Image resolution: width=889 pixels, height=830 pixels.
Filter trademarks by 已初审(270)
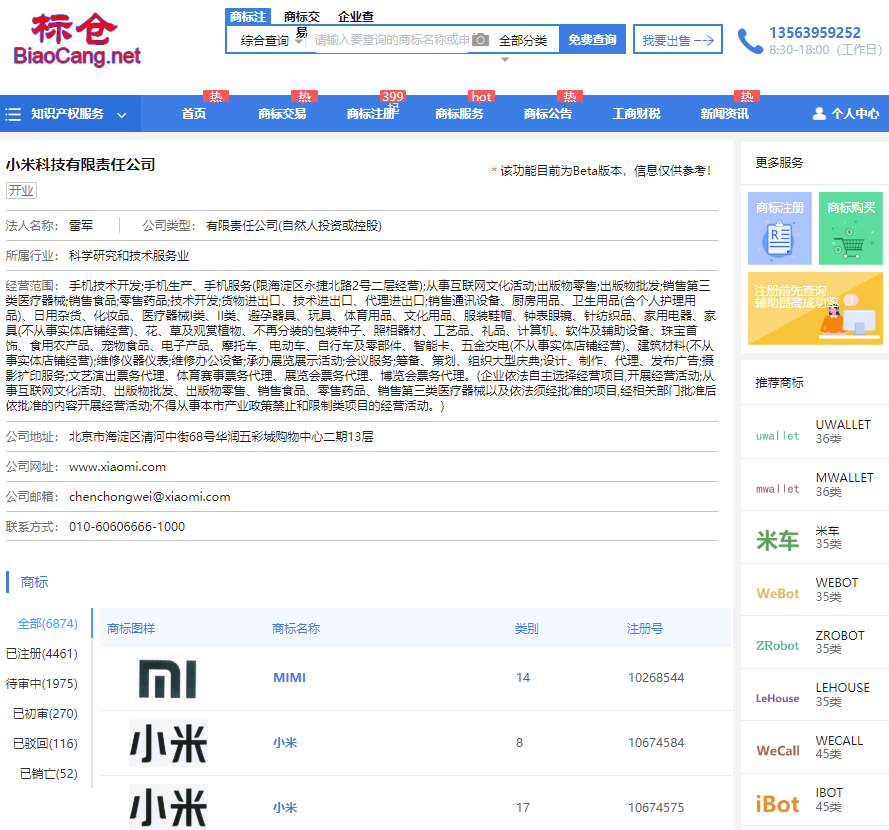pos(45,714)
